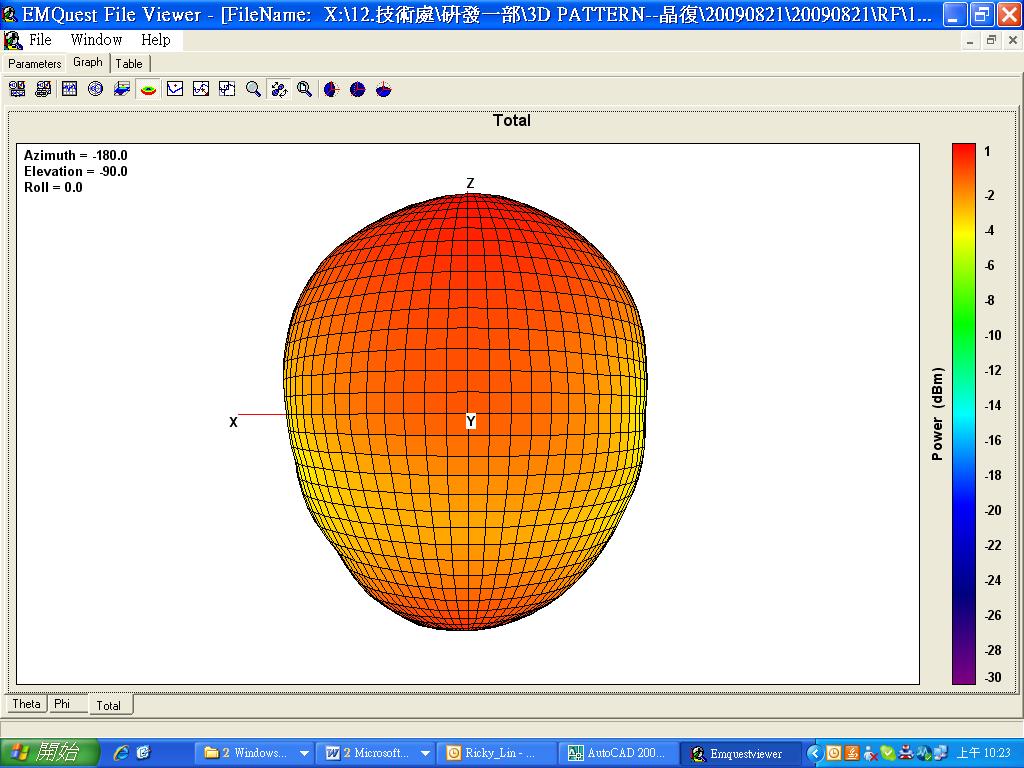Toggle the rotate graph tool
Viewport: 1024px width, 768px height.
(279, 89)
